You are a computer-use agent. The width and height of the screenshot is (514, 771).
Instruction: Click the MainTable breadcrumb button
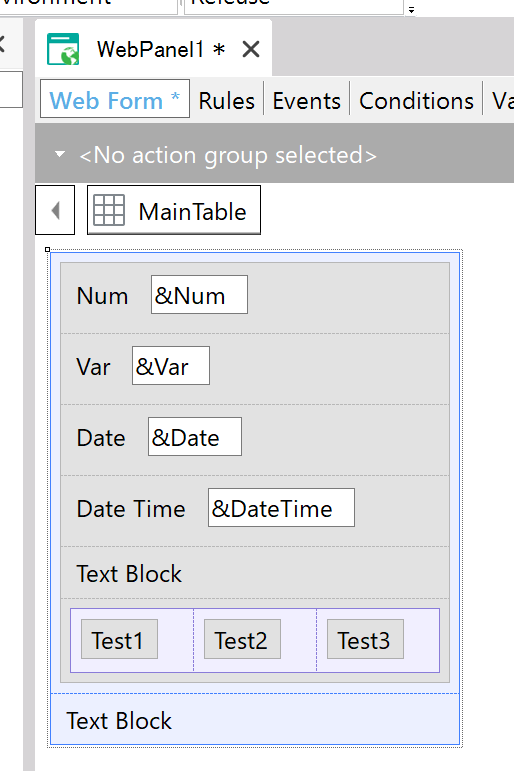pos(174,210)
